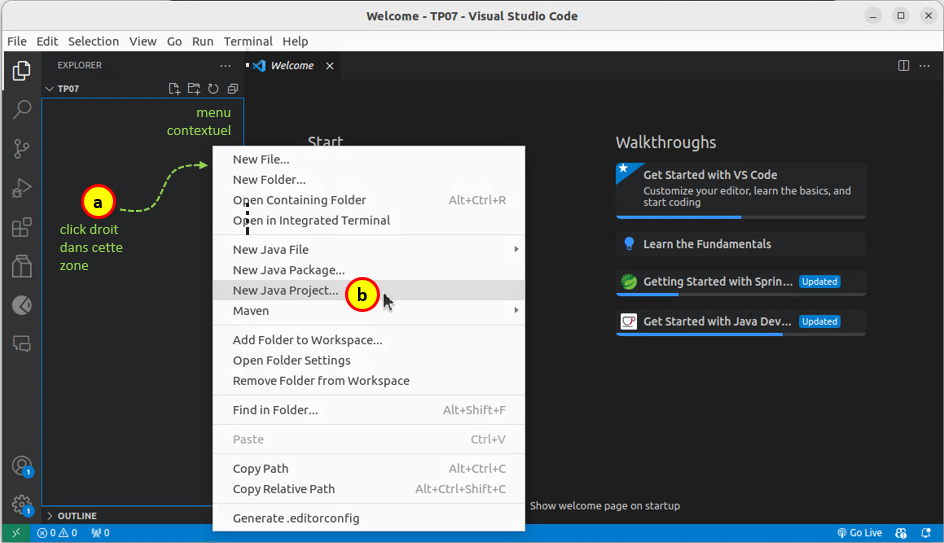Split the editor to the right

[x=903, y=66]
